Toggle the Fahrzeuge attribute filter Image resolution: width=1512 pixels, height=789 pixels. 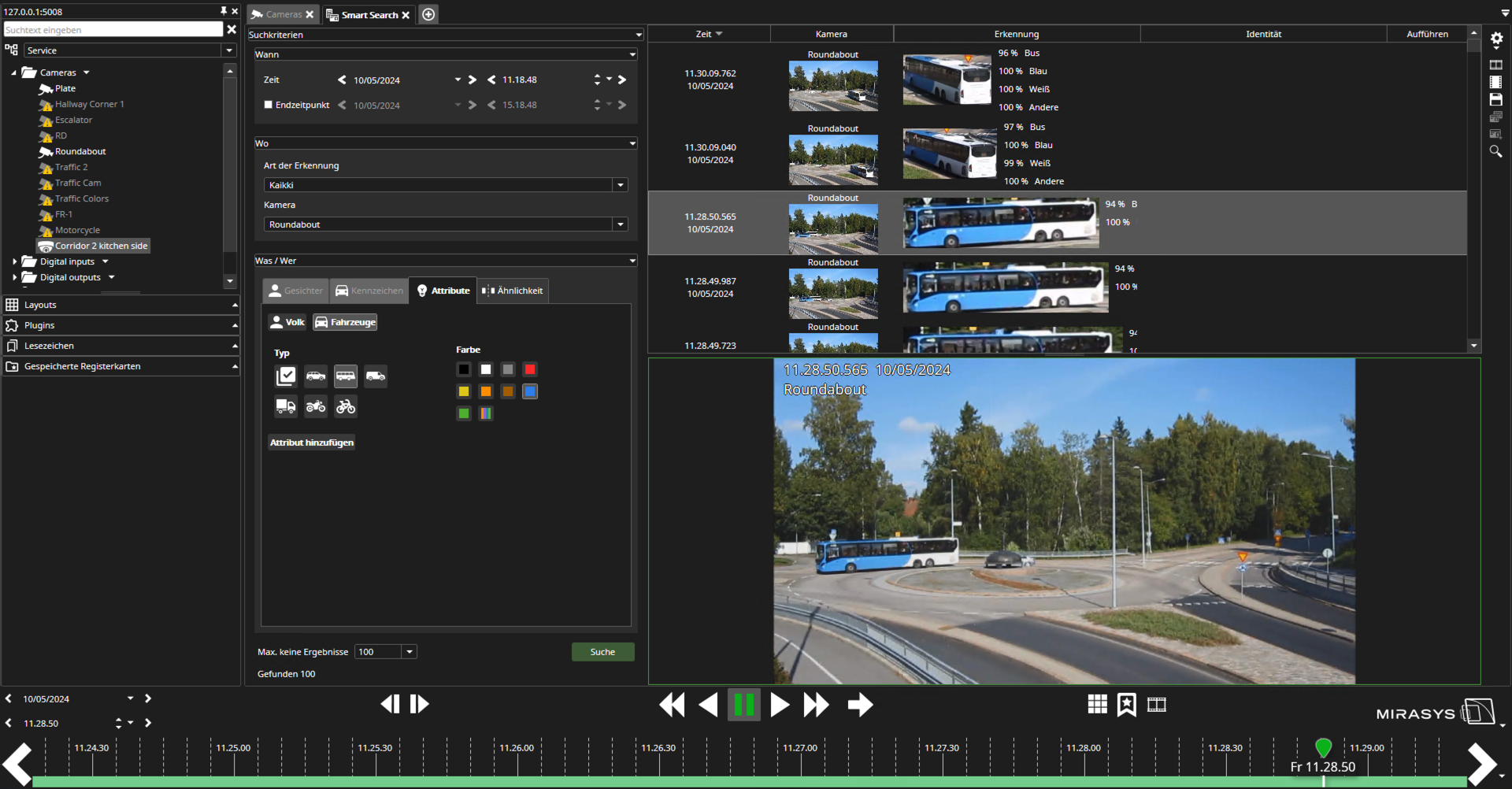point(345,322)
